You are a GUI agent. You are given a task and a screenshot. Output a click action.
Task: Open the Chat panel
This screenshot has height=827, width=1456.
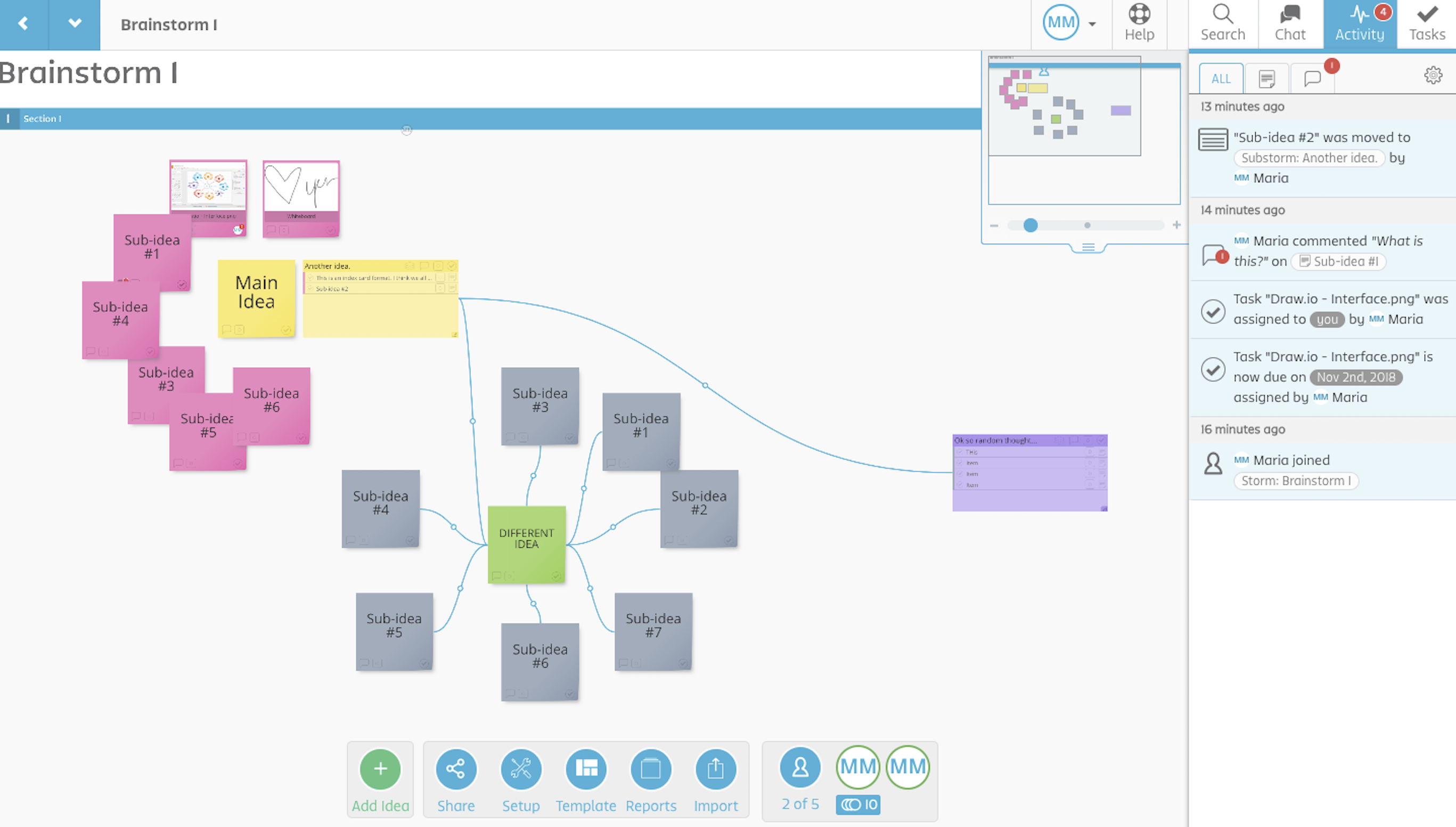point(1290,23)
